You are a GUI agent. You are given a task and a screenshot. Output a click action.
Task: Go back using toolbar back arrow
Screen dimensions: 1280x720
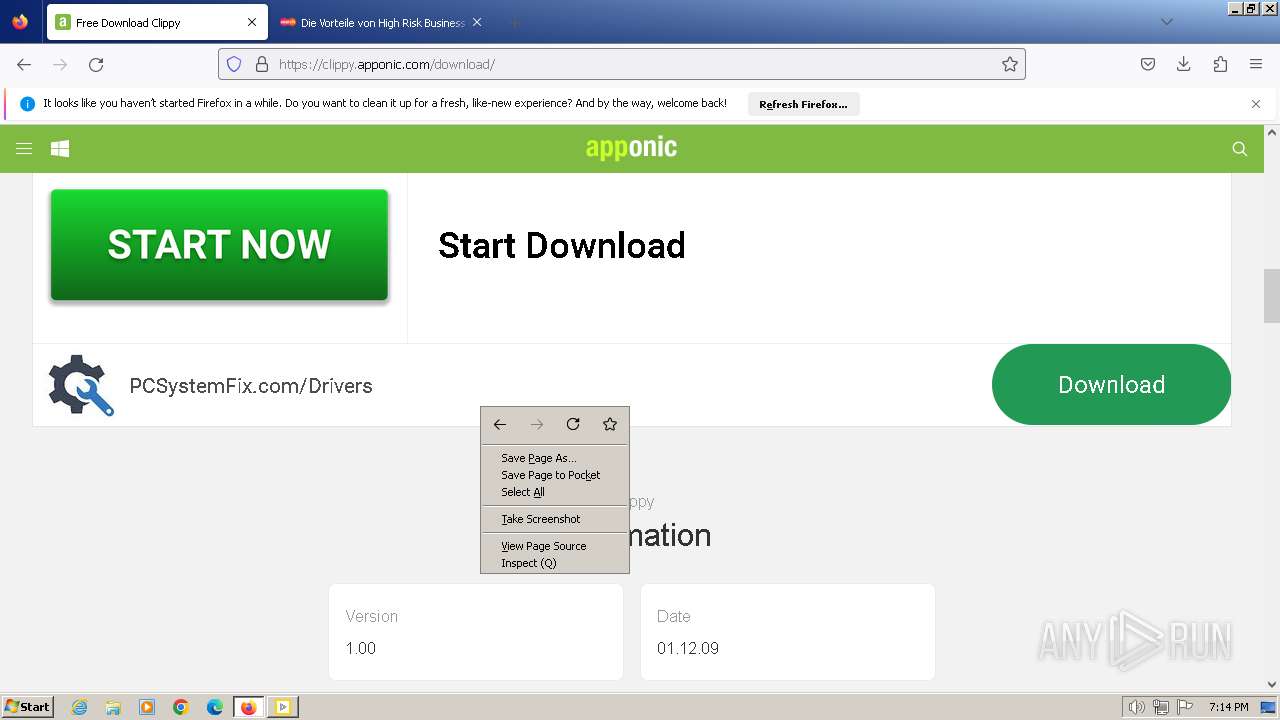pos(24,64)
